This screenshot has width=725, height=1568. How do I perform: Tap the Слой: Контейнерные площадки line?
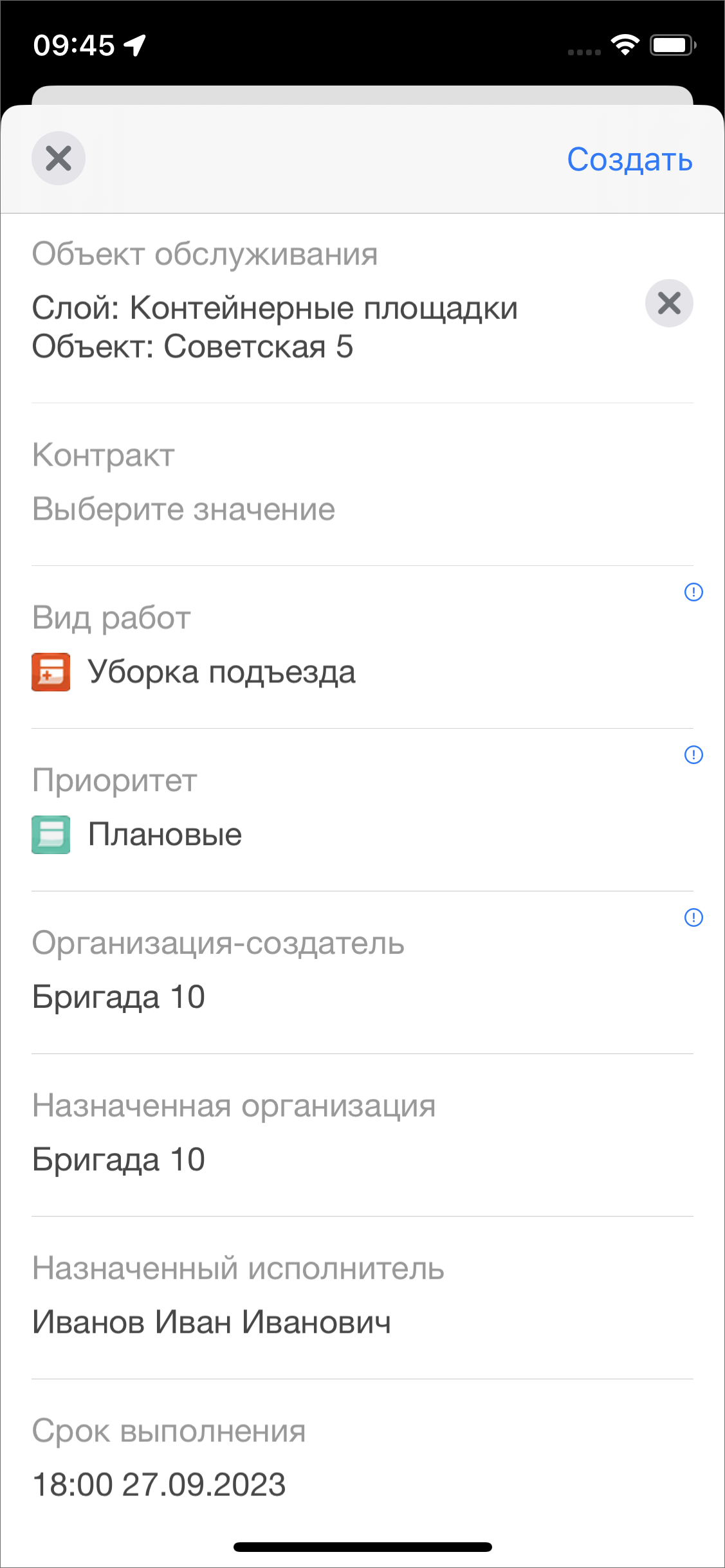tap(275, 308)
